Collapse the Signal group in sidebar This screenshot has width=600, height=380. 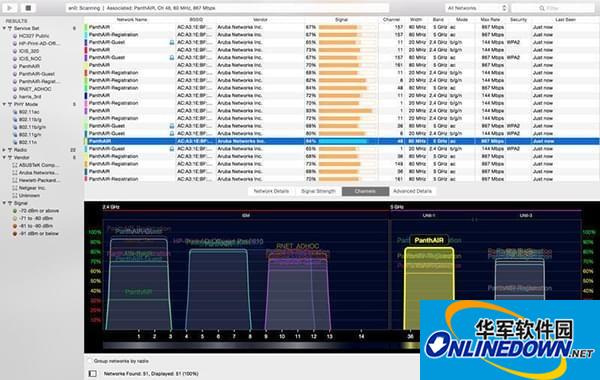pos(4,203)
